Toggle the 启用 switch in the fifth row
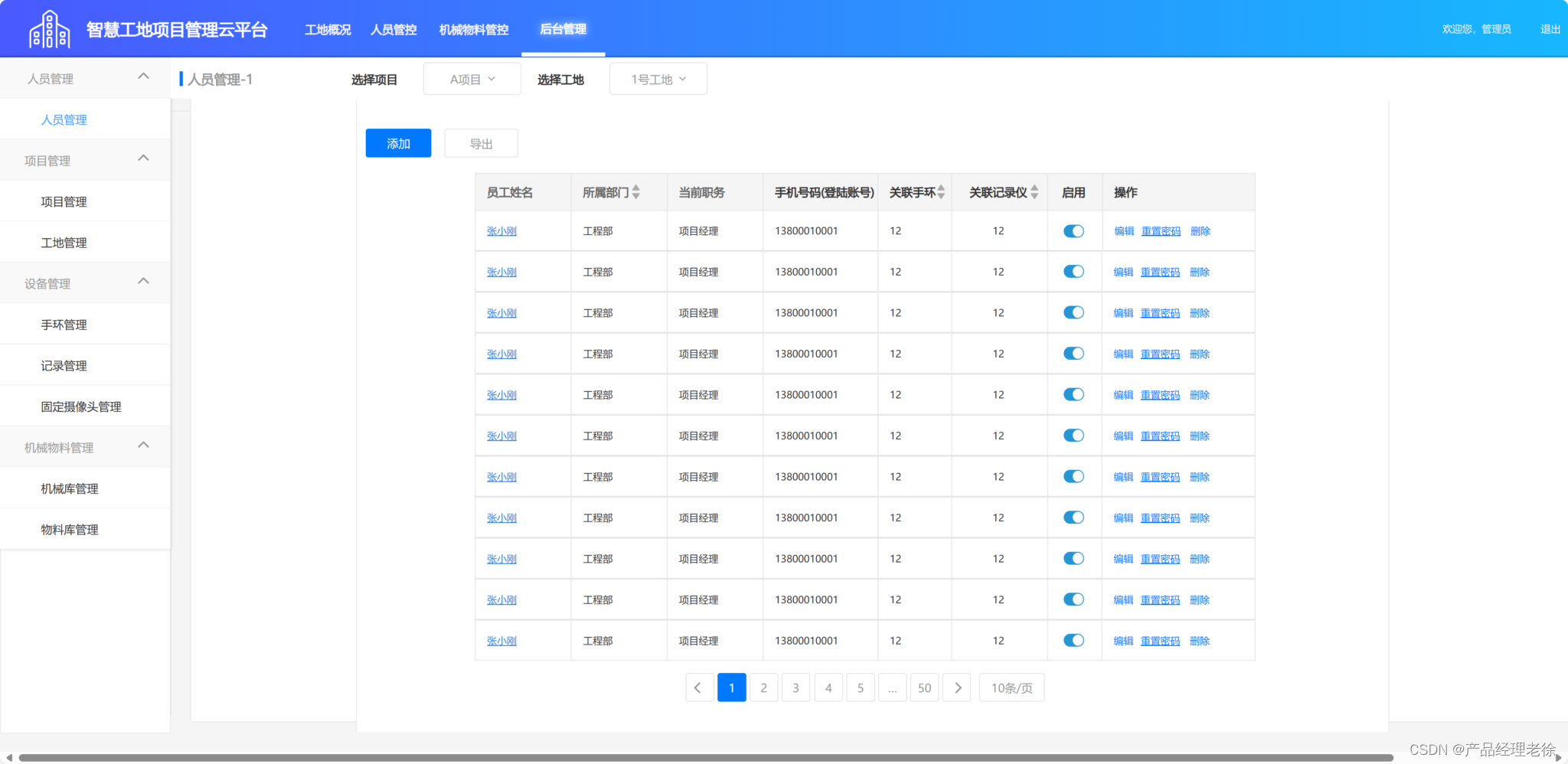 pos(1073,394)
